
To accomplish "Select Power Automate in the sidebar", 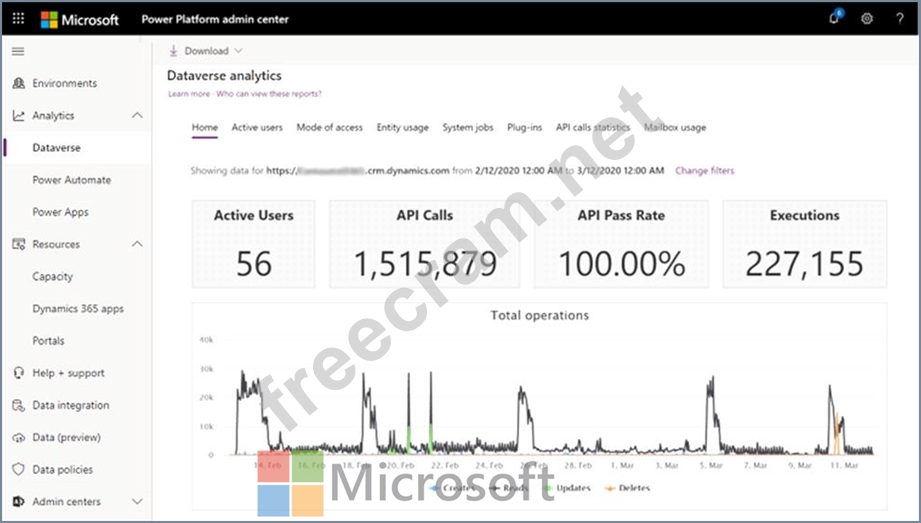I will 71,180.
